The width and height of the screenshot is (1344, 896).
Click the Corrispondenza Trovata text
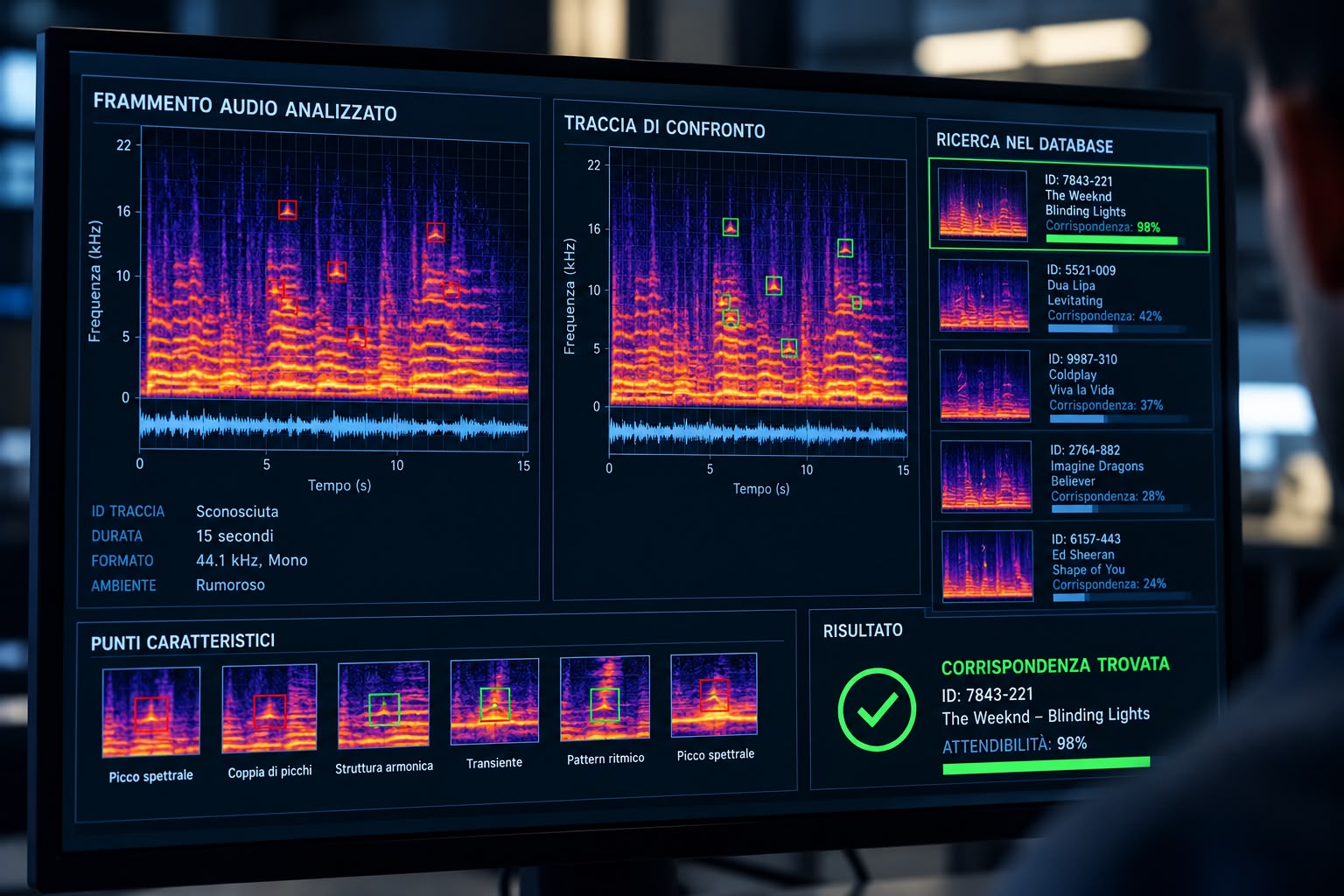pos(1055,666)
